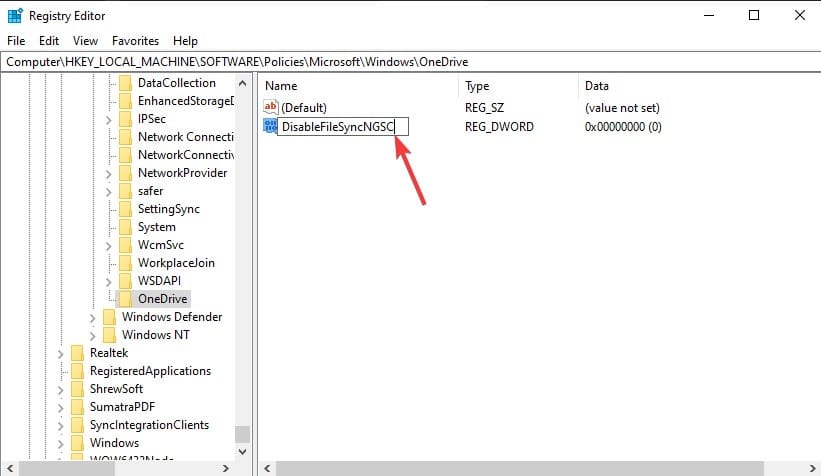Click the Network Connecti folder icon

pos(126,137)
